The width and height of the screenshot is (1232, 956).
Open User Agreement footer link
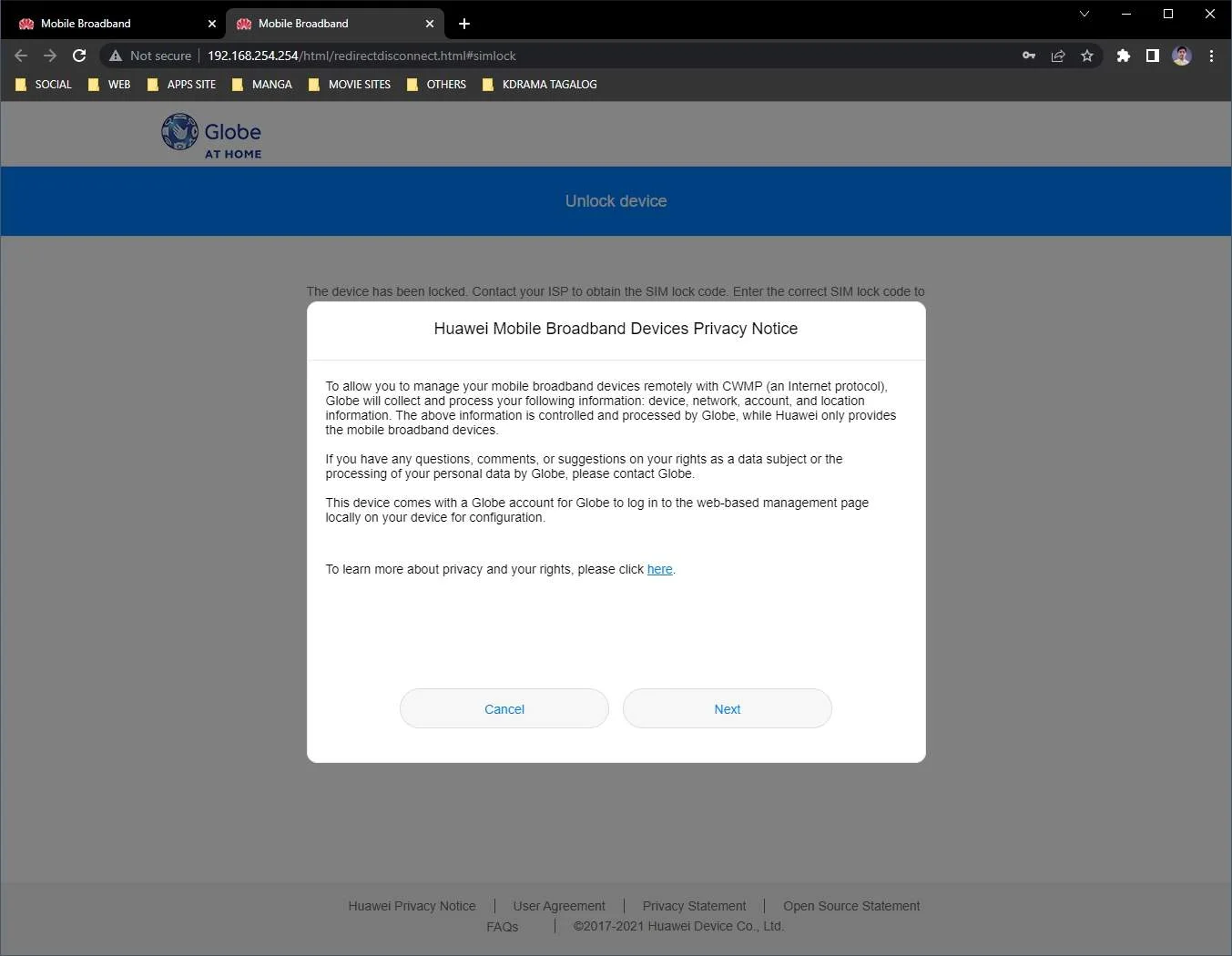(x=559, y=906)
